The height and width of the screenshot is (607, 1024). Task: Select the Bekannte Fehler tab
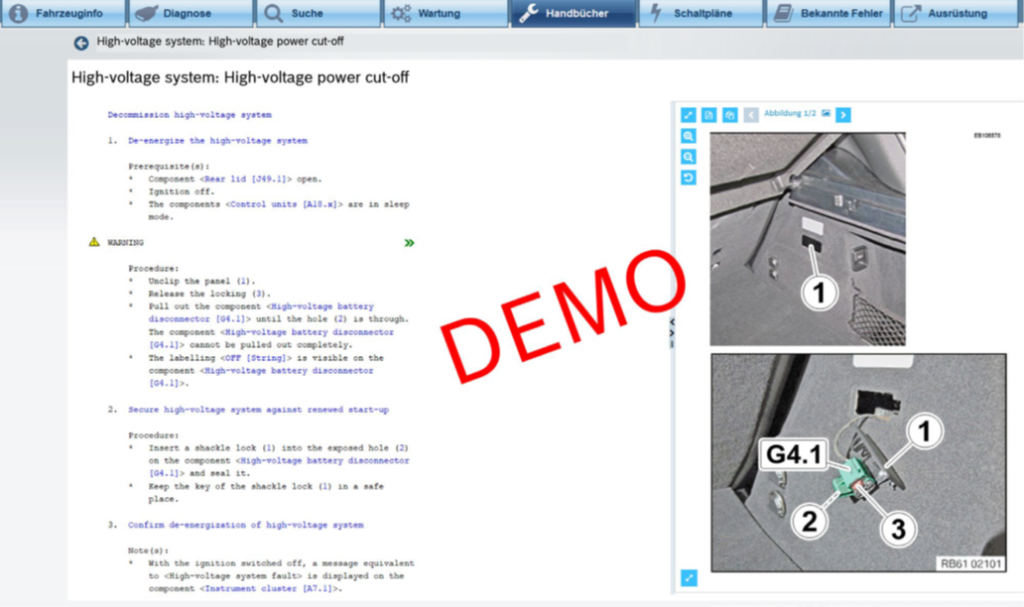(828, 14)
